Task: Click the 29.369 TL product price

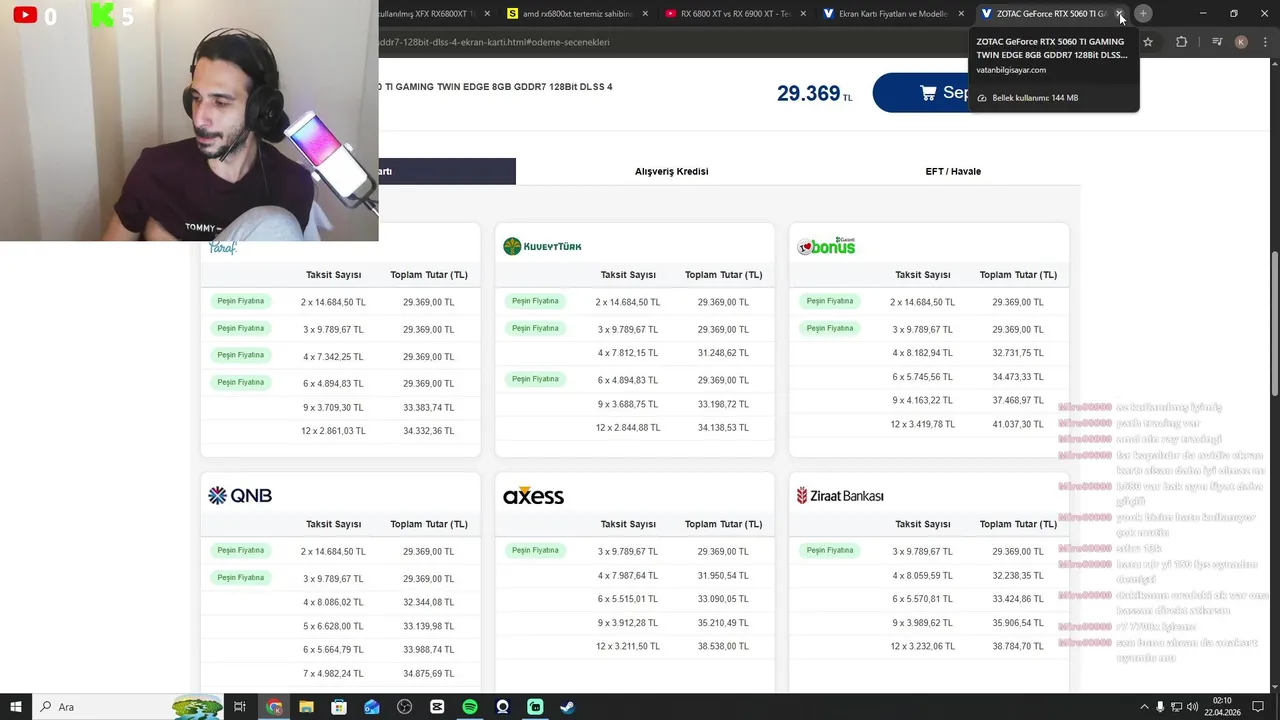Action: (x=814, y=93)
